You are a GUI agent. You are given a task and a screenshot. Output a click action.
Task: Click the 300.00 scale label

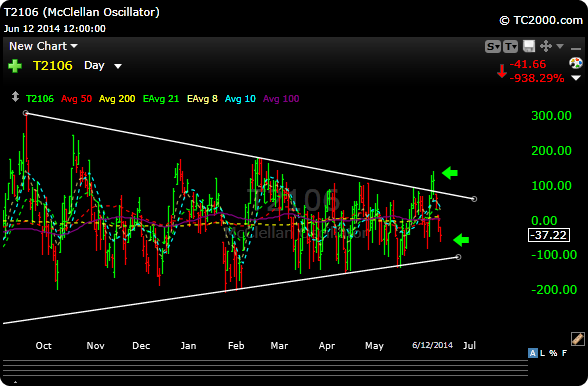coord(551,116)
